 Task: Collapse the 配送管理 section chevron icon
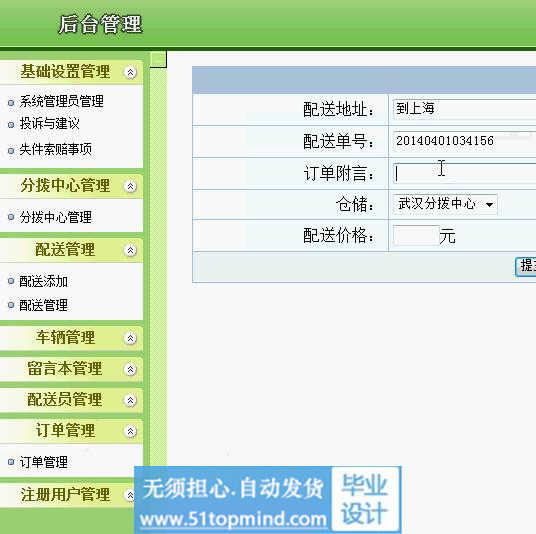click(130, 250)
